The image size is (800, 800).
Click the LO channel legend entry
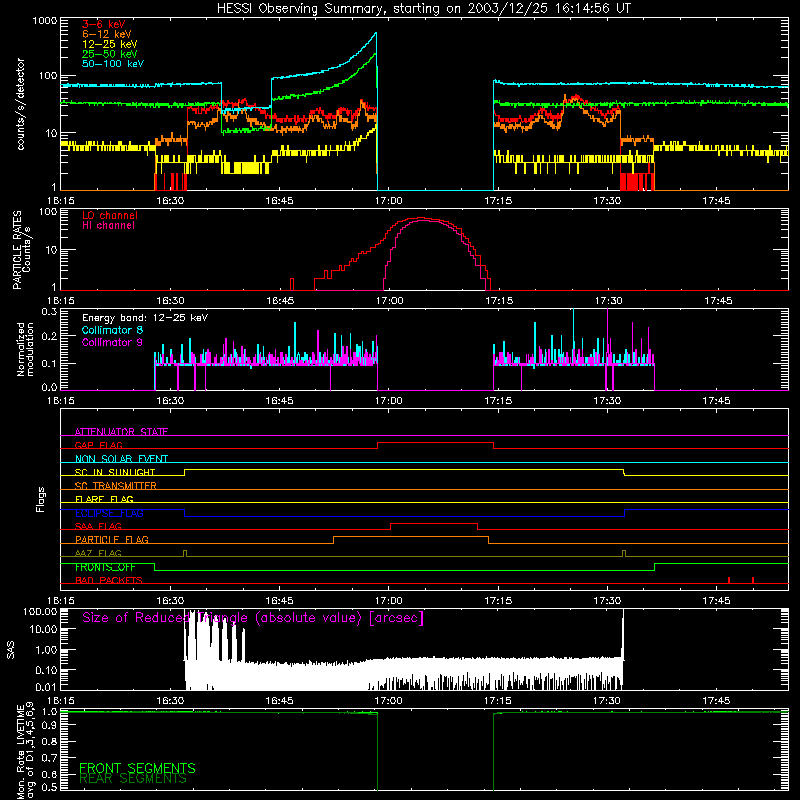coord(110,215)
